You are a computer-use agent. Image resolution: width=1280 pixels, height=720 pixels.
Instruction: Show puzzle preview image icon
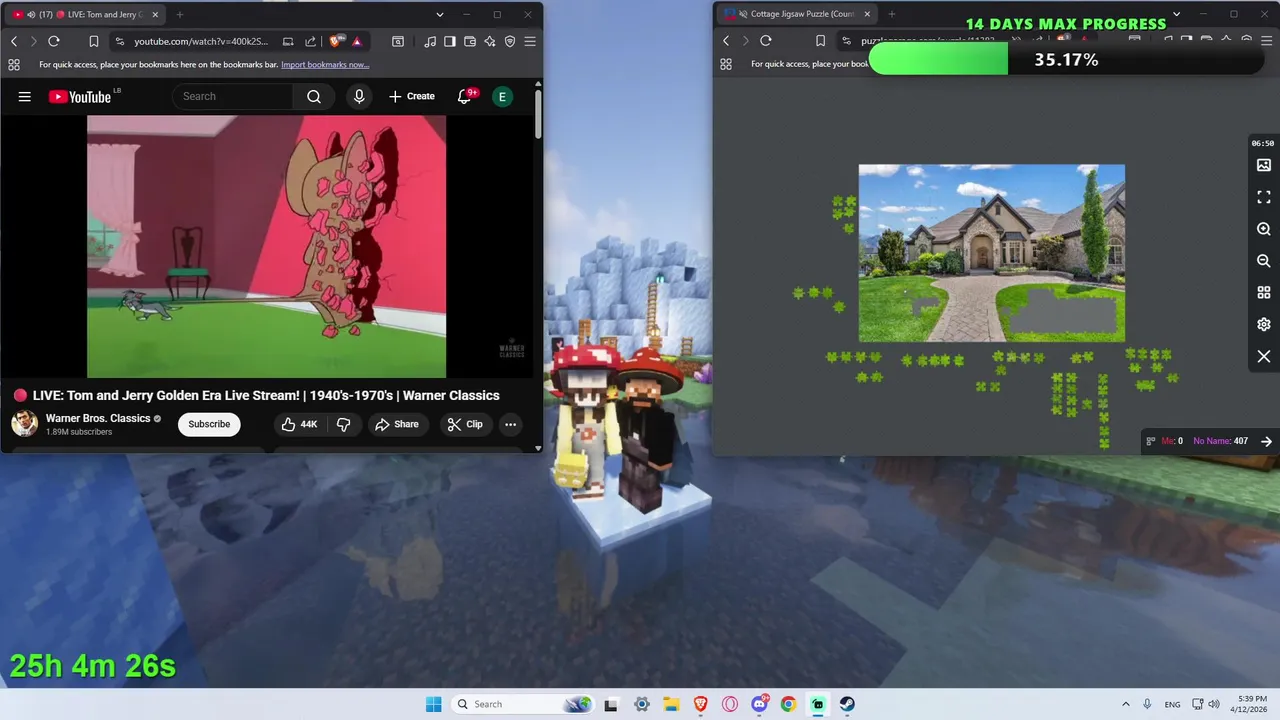(x=1264, y=165)
